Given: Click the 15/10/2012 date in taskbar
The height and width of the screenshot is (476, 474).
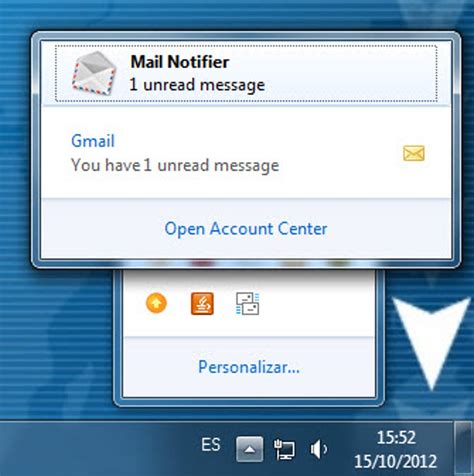Looking at the screenshot, I should (x=395, y=462).
